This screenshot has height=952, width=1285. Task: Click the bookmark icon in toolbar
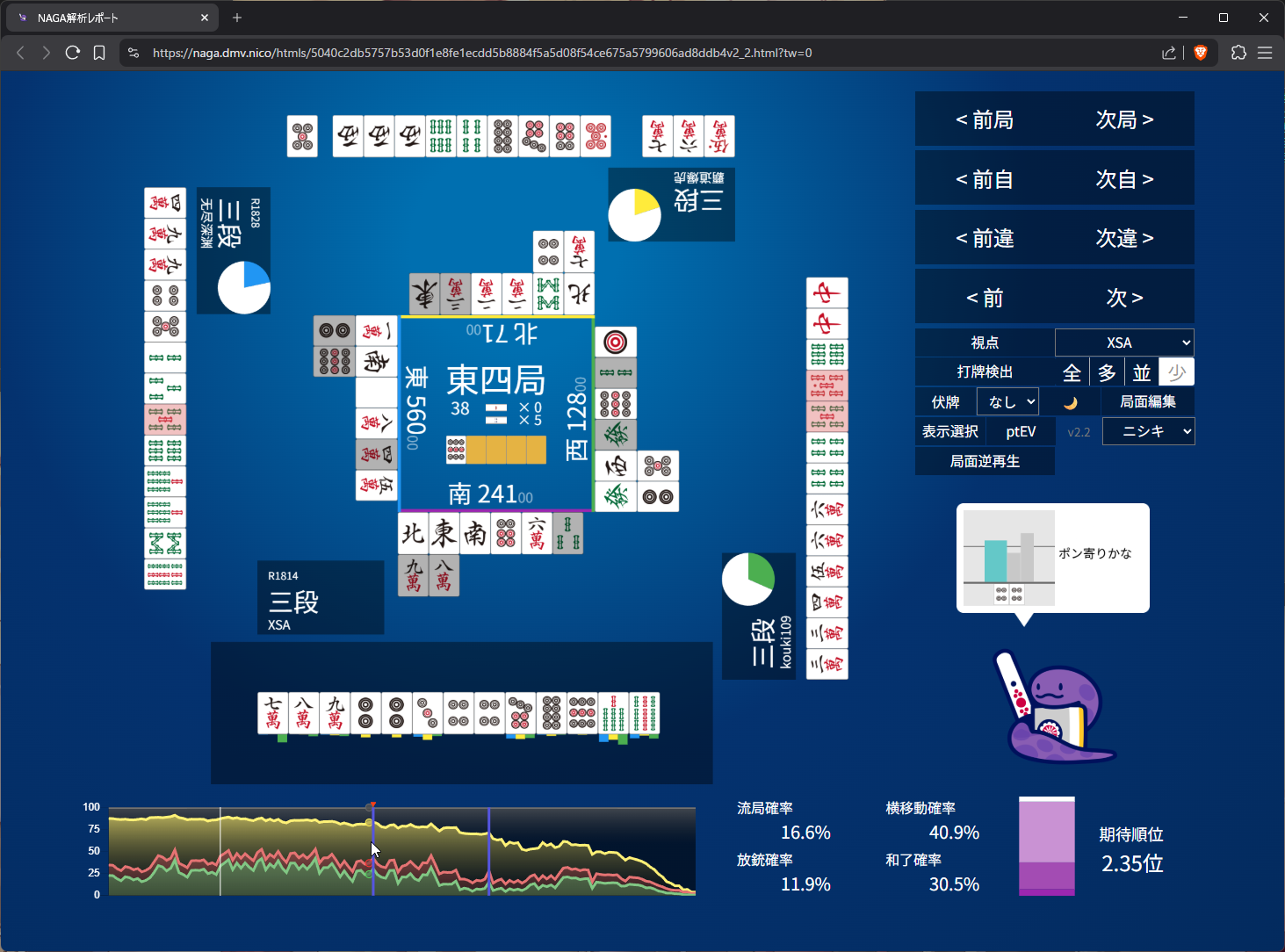click(99, 53)
